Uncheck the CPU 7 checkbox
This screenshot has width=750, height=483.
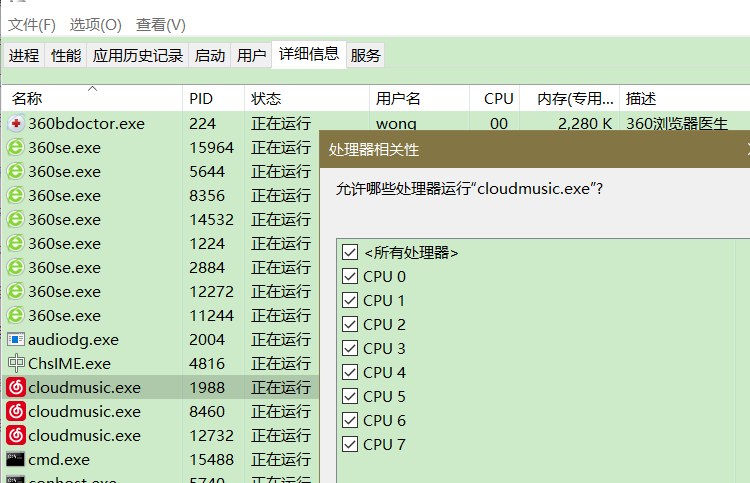tap(350, 444)
